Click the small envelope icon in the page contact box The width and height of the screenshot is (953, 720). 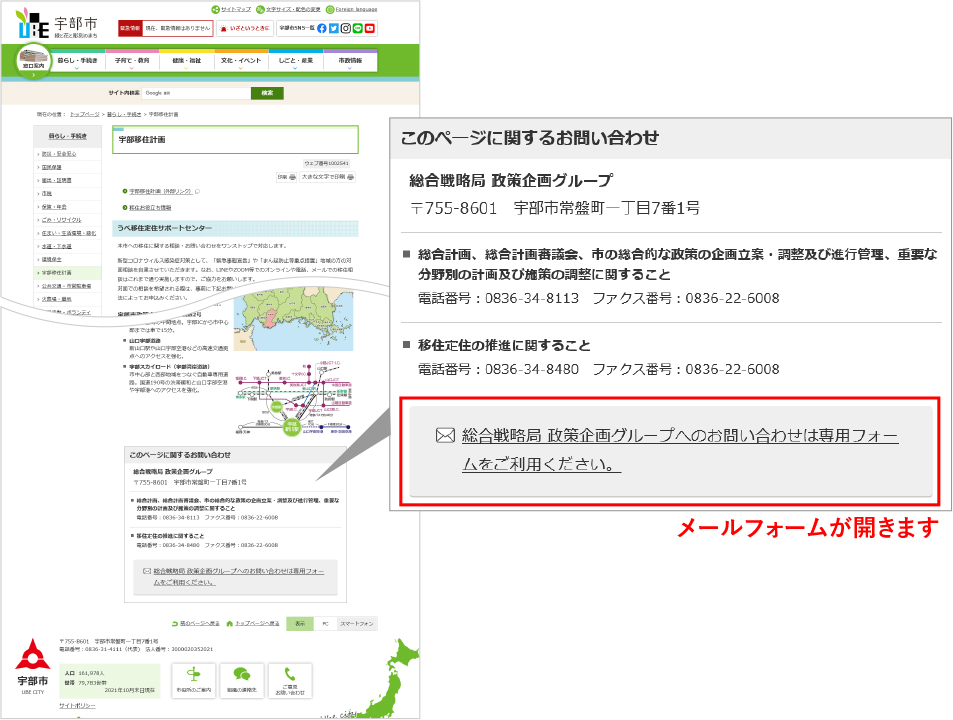[x=147, y=571]
